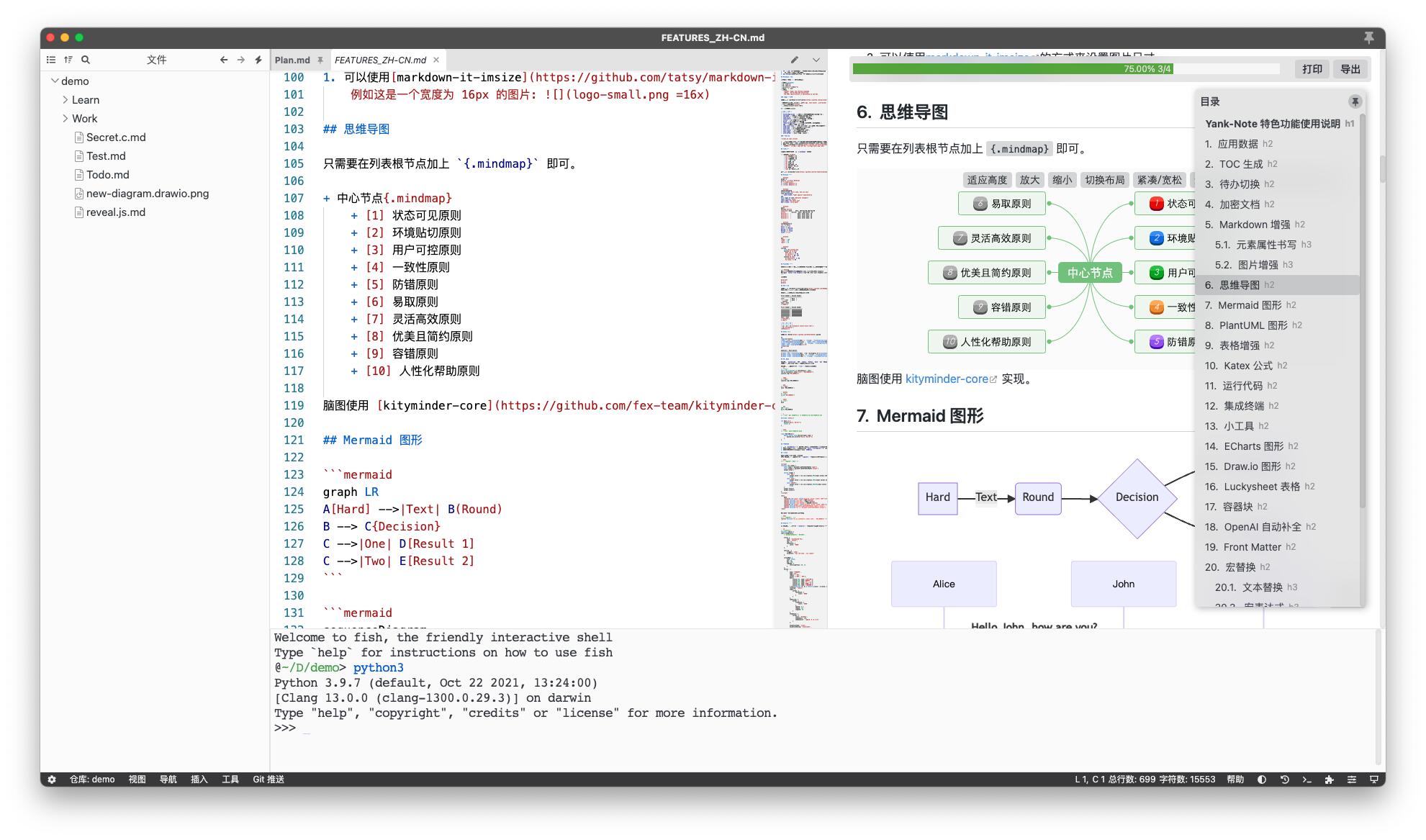Image resolution: width=1426 pixels, height=840 pixels.
Task: Click 切换布局 mindmap button
Action: [1104, 180]
